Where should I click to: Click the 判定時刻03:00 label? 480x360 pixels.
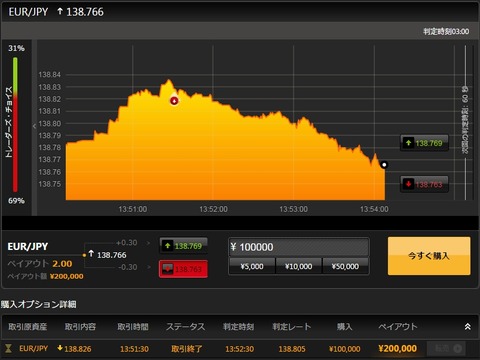(x=446, y=31)
